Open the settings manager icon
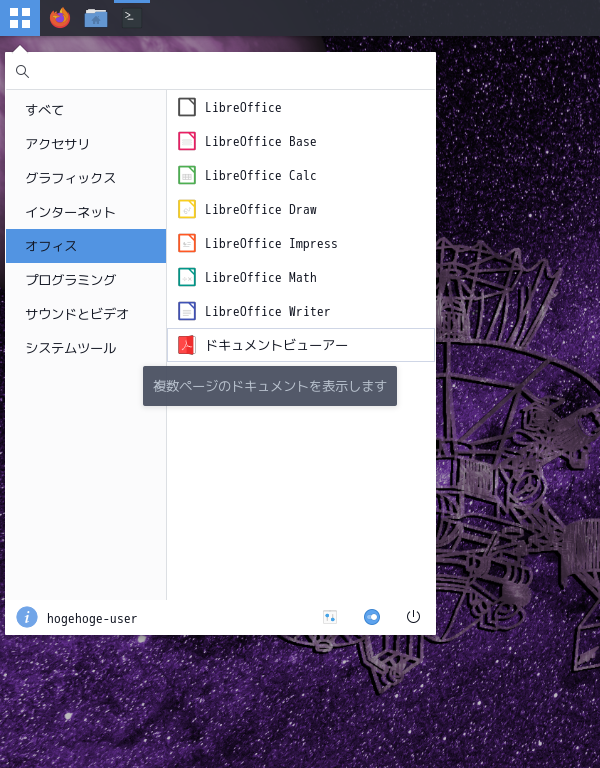This screenshot has width=600, height=768. point(330,617)
